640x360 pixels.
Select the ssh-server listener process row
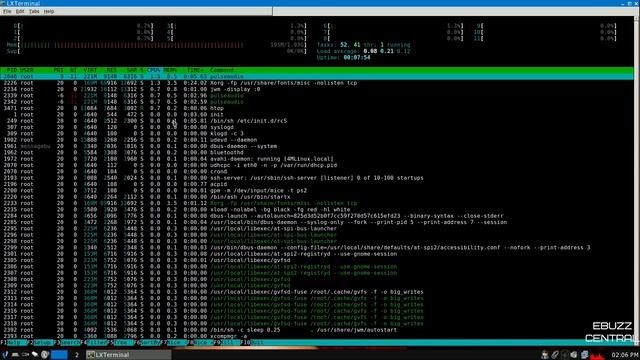tap(317, 178)
